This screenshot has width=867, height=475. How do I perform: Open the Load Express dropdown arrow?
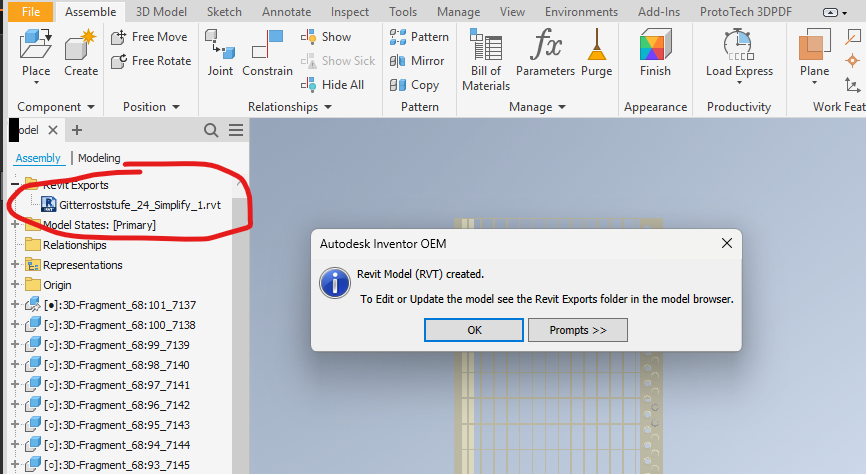tap(739, 83)
